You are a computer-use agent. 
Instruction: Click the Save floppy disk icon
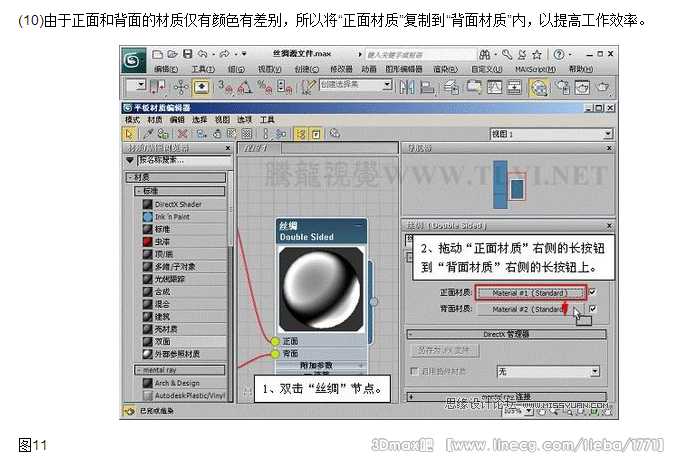coord(187,54)
